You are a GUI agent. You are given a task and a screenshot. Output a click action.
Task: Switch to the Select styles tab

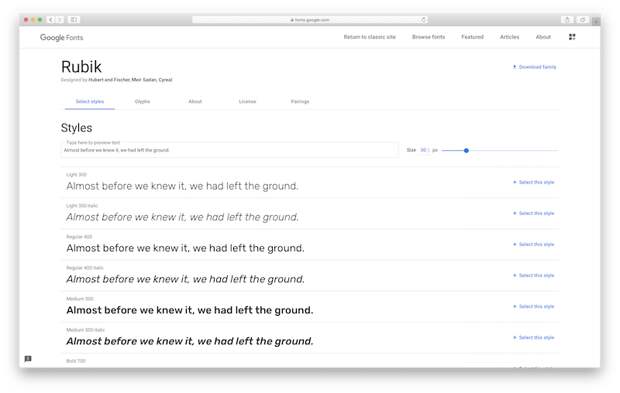pyautogui.click(x=90, y=102)
